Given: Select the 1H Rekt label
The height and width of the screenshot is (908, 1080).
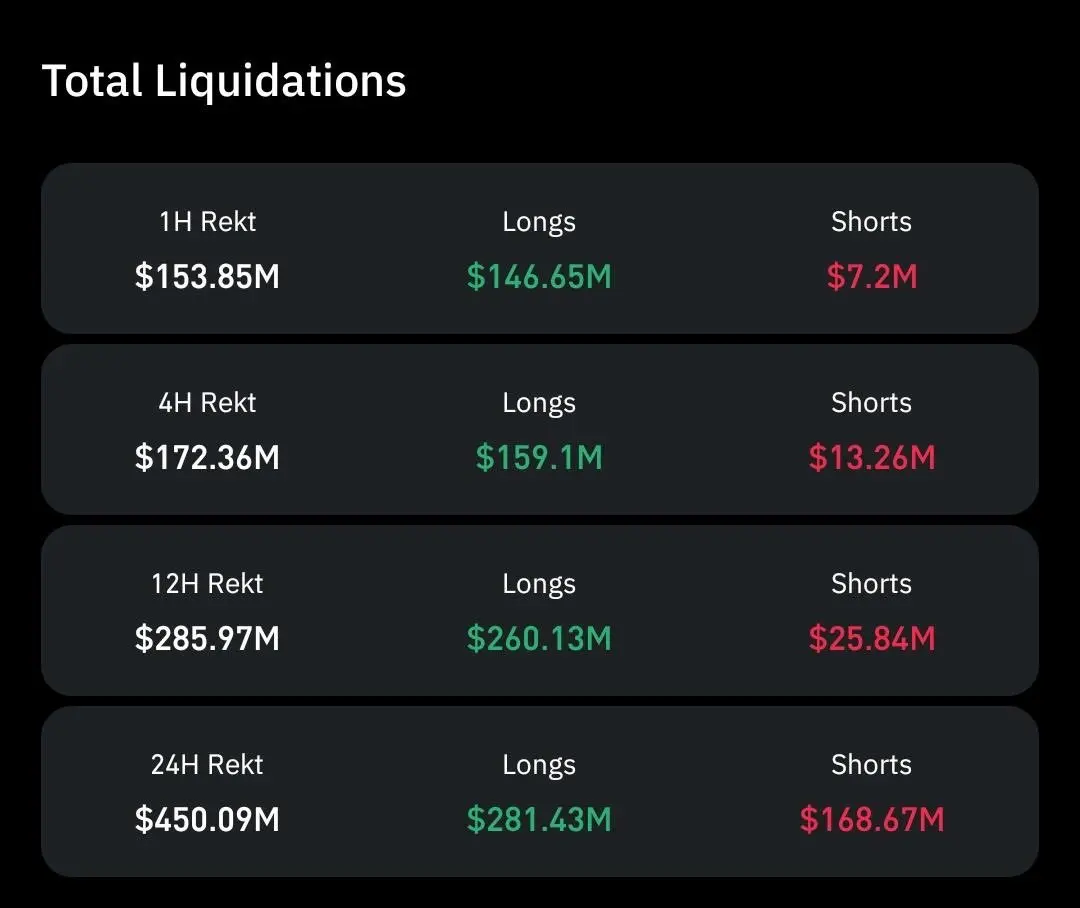Looking at the screenshot, I should 207,222.
